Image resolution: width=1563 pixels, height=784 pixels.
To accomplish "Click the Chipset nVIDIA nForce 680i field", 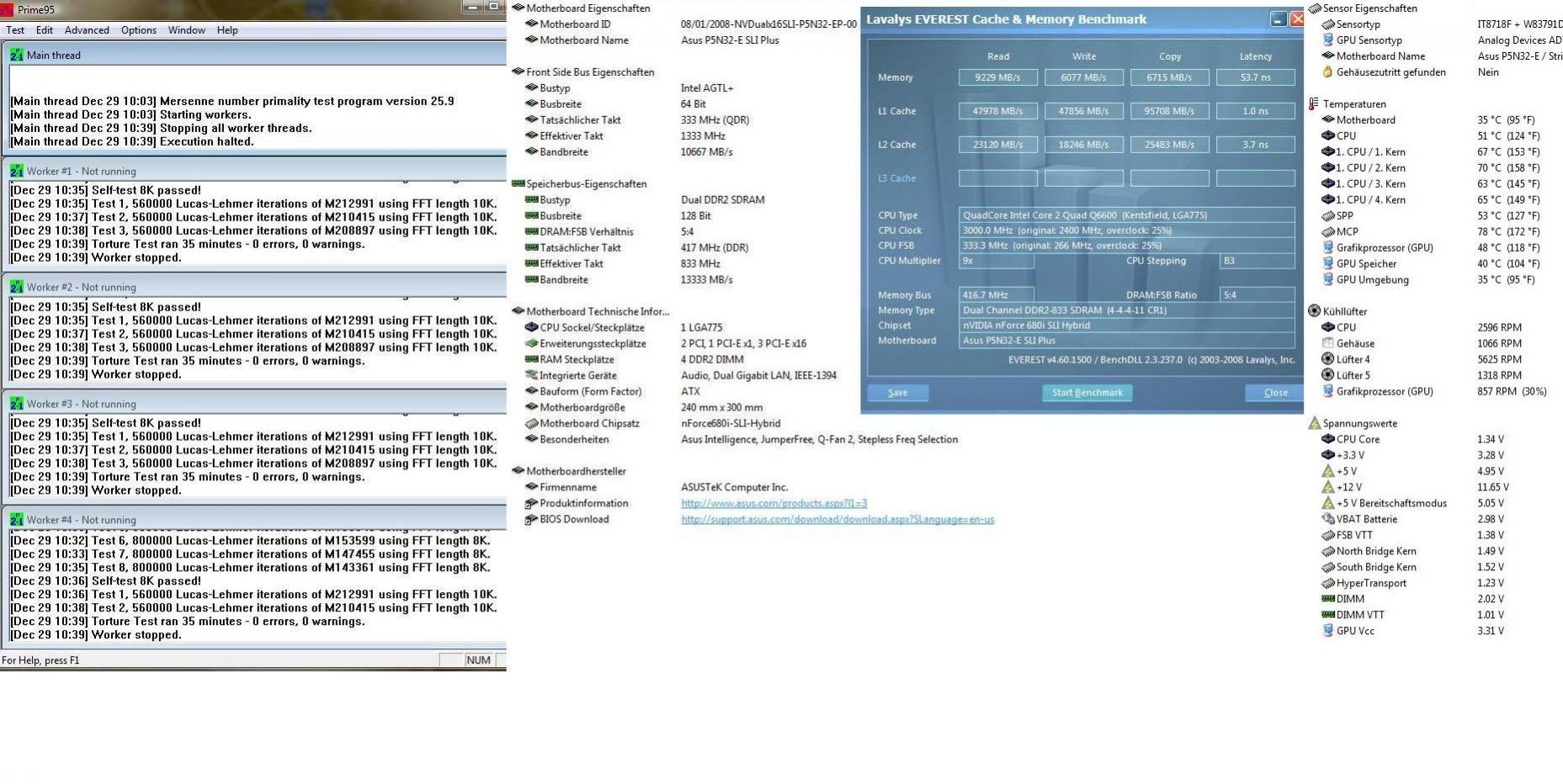I will coord(1127,326).
